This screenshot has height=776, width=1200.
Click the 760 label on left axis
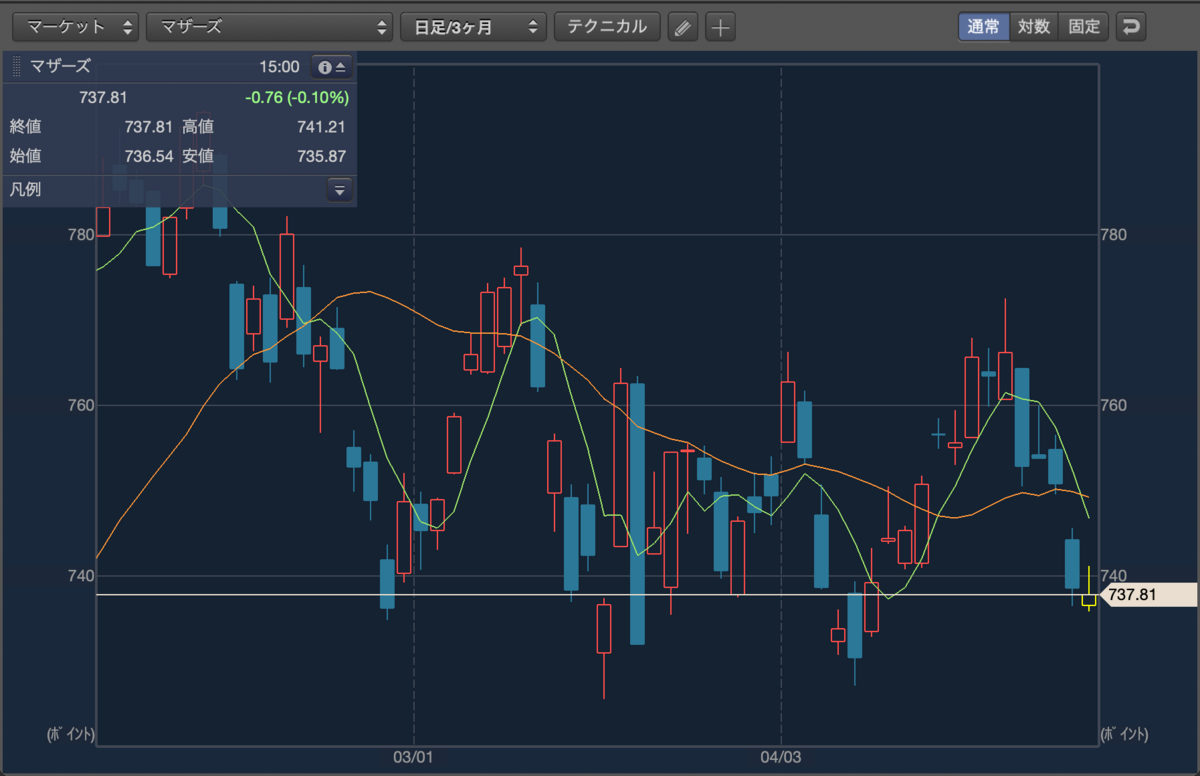click(x=81, y=406)
